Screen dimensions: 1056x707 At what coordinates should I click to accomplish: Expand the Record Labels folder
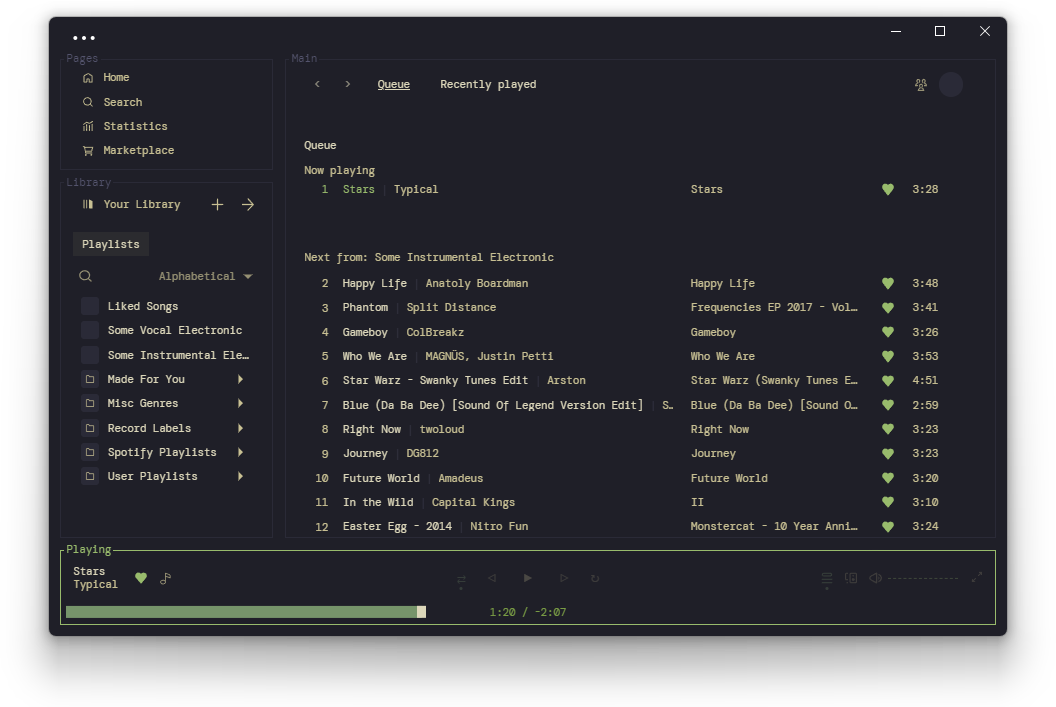[240, 428]
